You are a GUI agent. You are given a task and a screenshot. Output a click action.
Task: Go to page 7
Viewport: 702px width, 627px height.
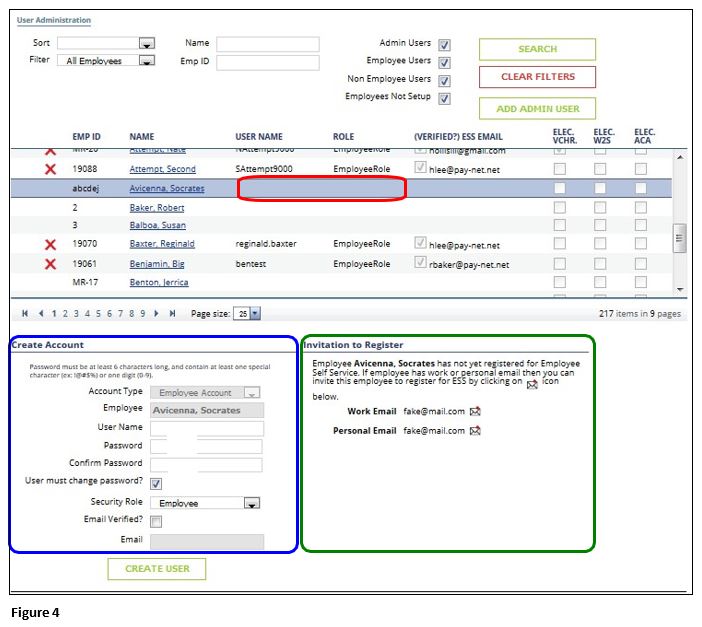120,314
